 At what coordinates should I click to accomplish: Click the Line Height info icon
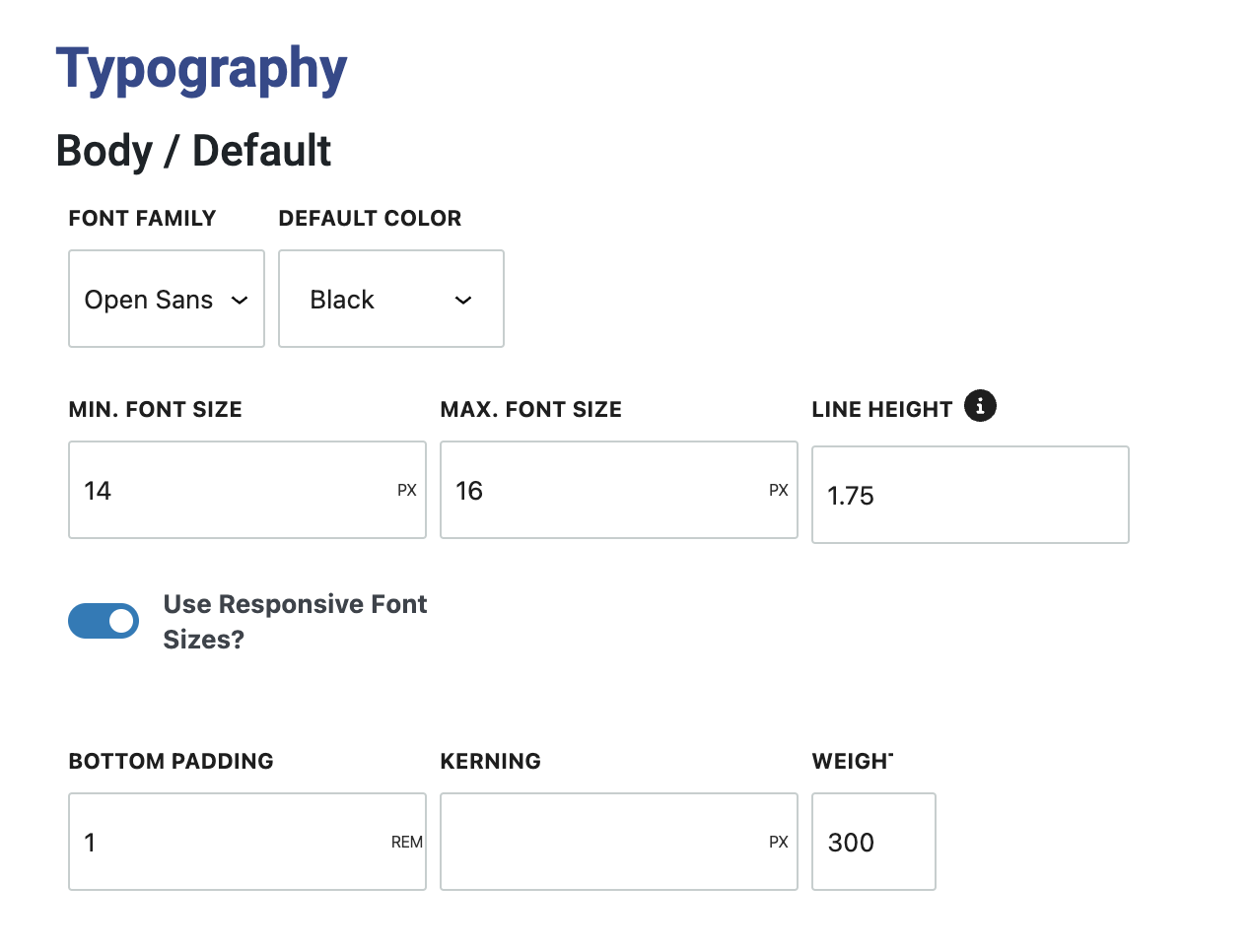[x=980, y=406]
